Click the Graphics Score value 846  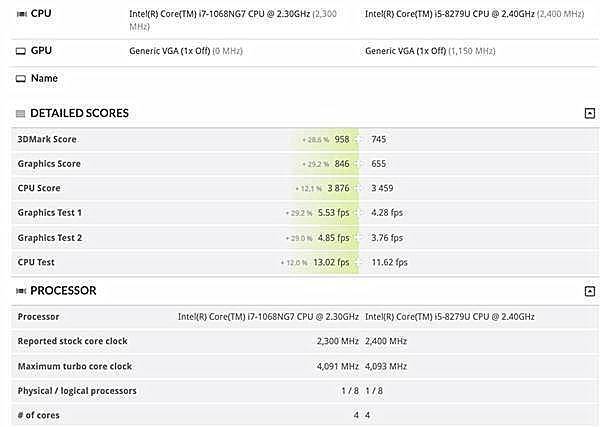(x=342, y=164)
